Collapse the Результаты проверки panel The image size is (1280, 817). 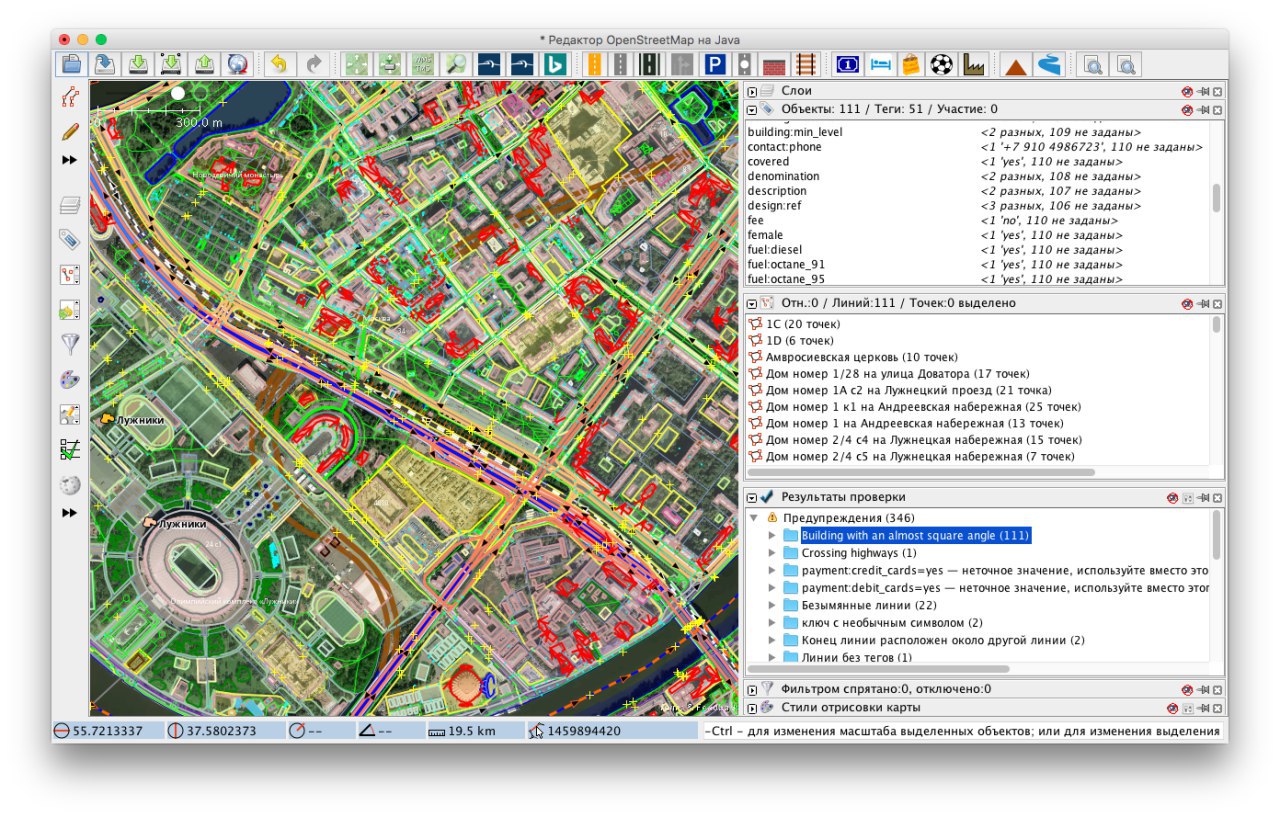pyautogui.click(x=752, y=497)
